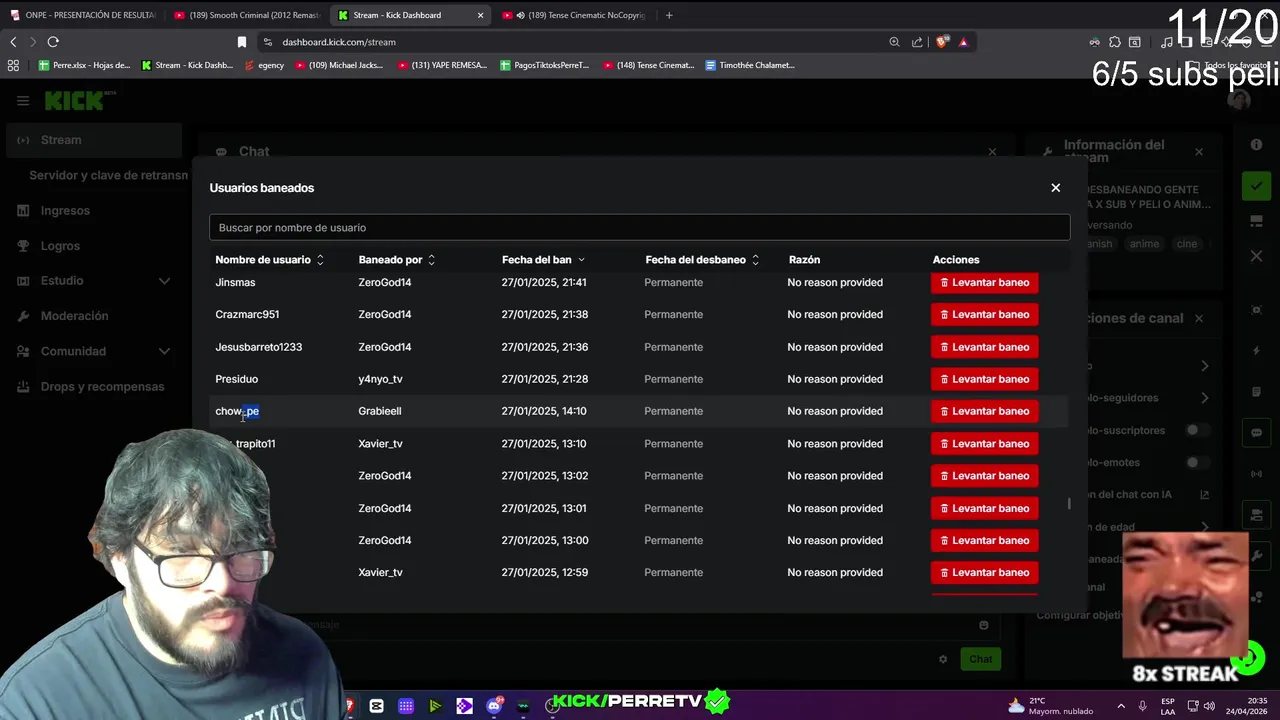
Task: Click y4nyo_tv in Baneado por column
Action: [x=380, y=379]
